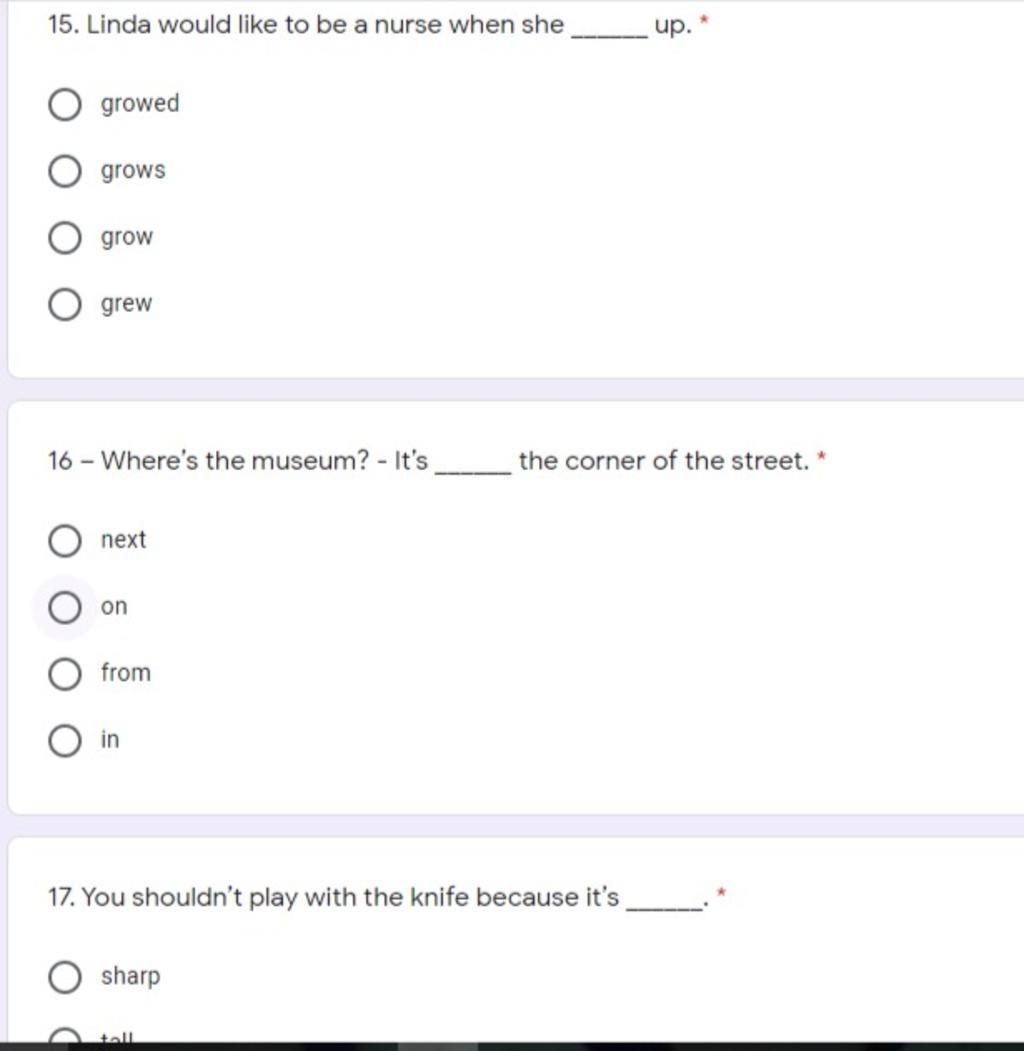Mark the 'grew' radio button
The image size is (1024, 1051).
(65, 304)
